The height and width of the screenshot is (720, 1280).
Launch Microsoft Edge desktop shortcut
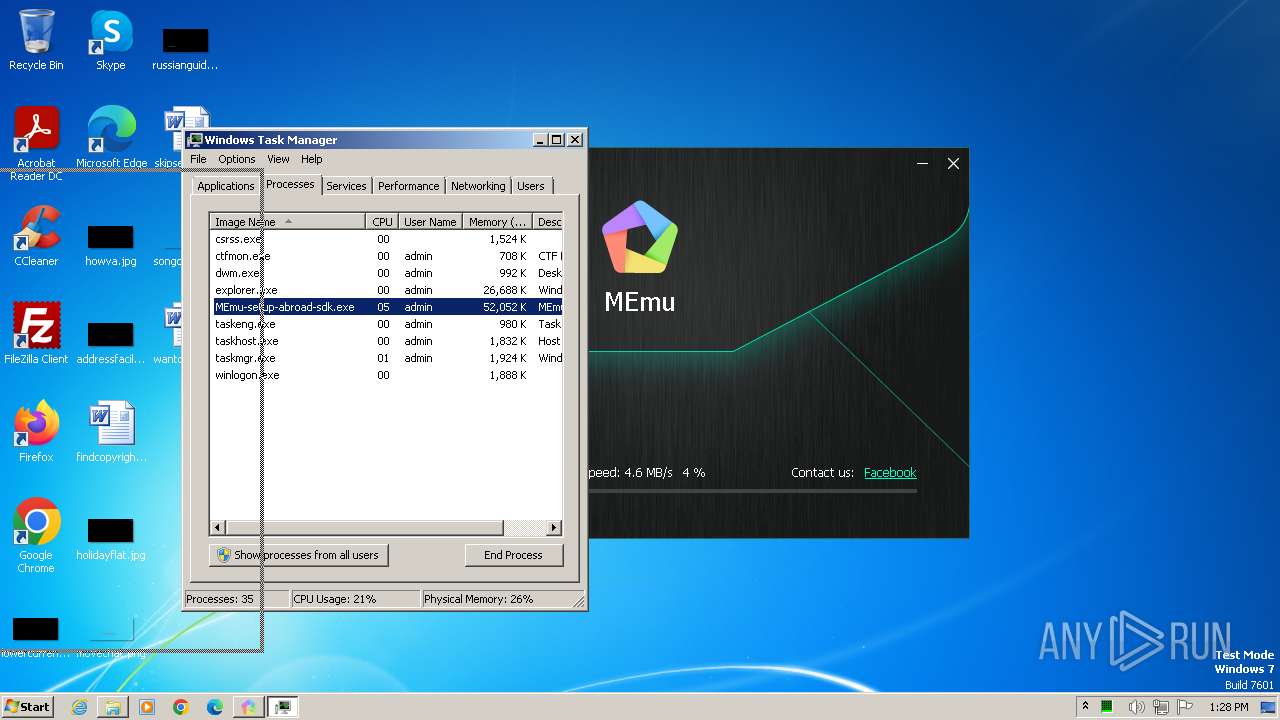click(111, 138)
